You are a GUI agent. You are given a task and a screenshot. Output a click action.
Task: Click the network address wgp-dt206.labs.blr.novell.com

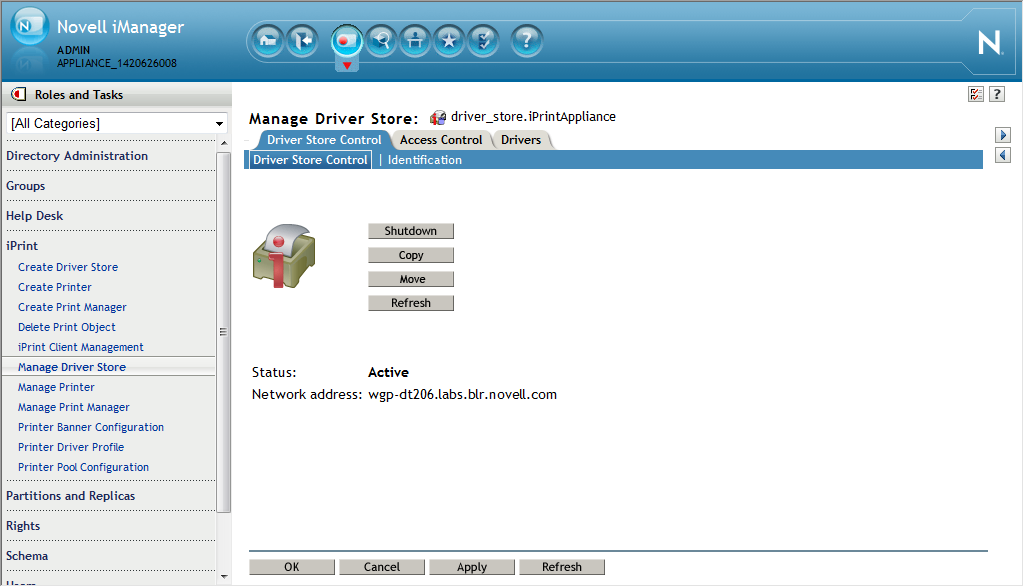(462, 395)
